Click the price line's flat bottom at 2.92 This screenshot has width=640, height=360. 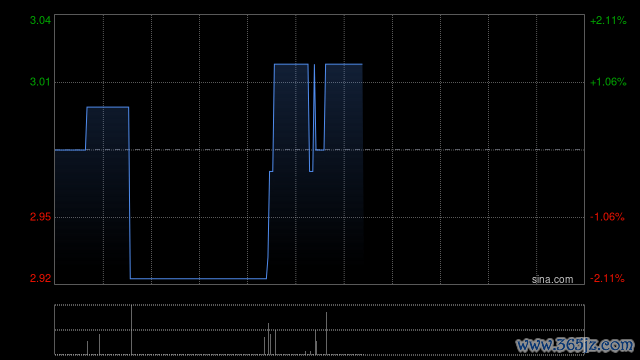point(198,279)
